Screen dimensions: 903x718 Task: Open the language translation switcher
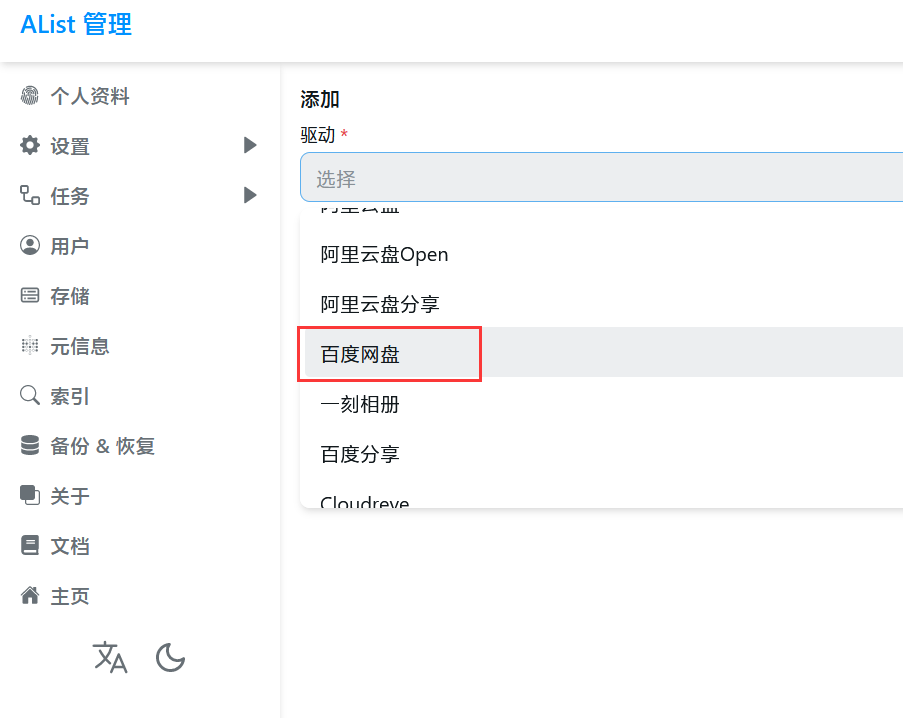110,658
